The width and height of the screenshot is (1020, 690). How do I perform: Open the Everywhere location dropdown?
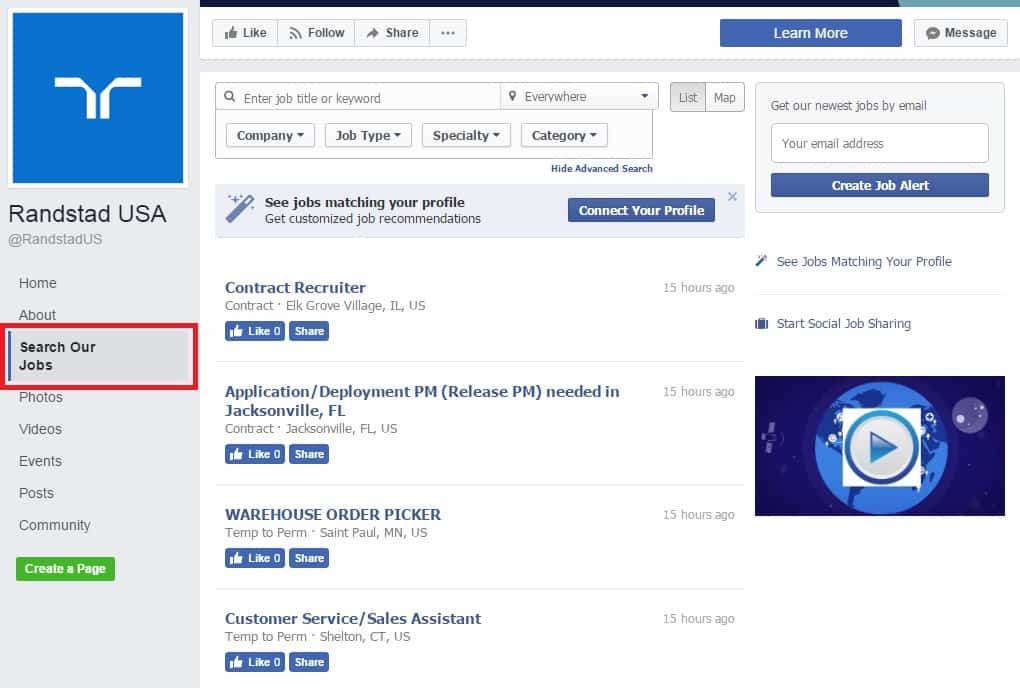[579, 97]
